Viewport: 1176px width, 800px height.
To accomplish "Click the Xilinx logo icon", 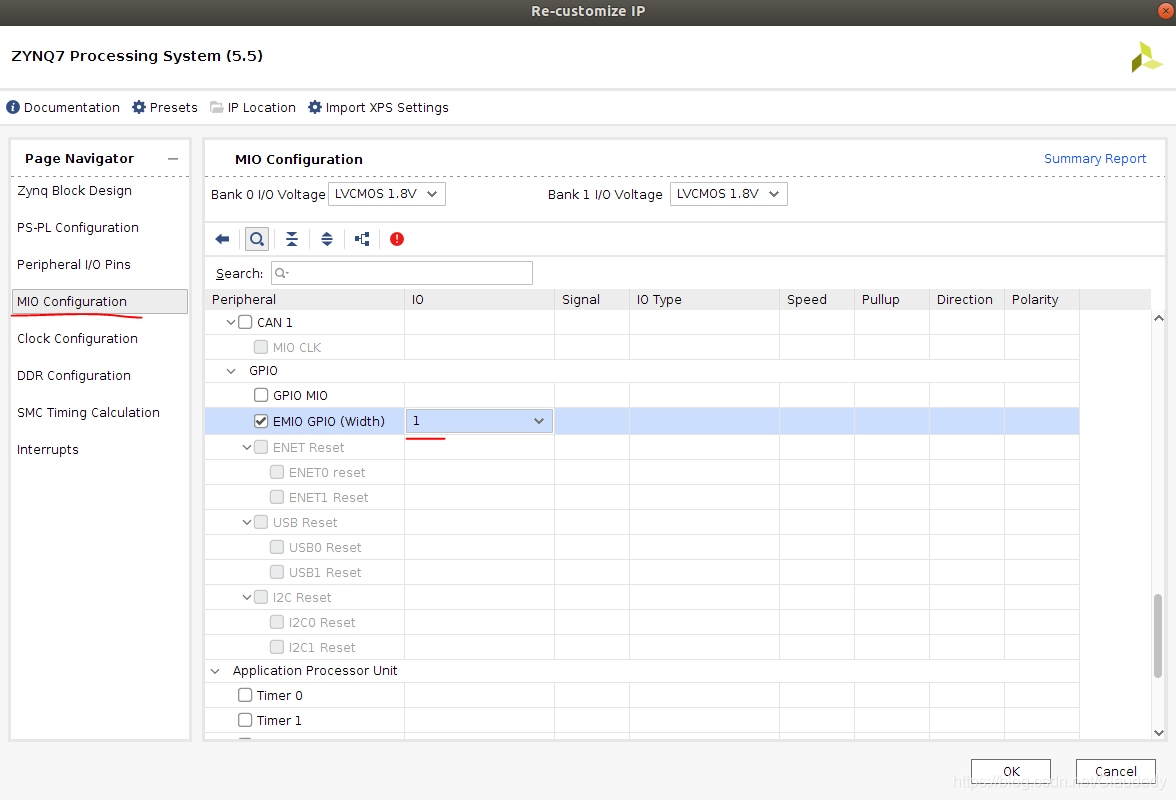I will (1146, 57).
